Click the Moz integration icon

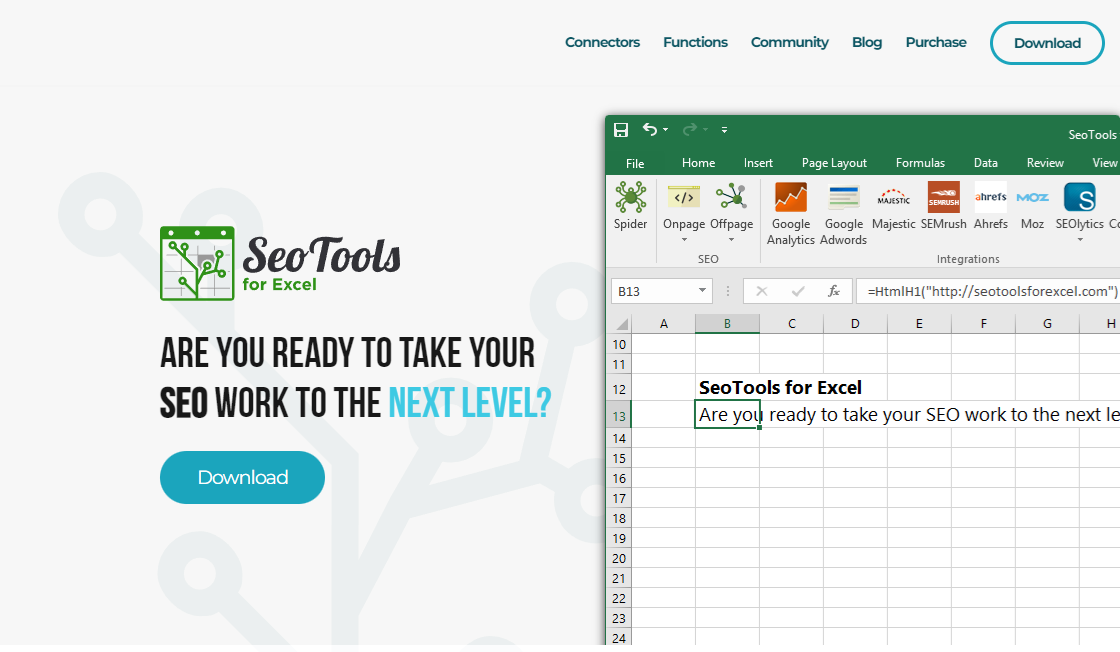pyautogui.click(x=1032, y=198)
